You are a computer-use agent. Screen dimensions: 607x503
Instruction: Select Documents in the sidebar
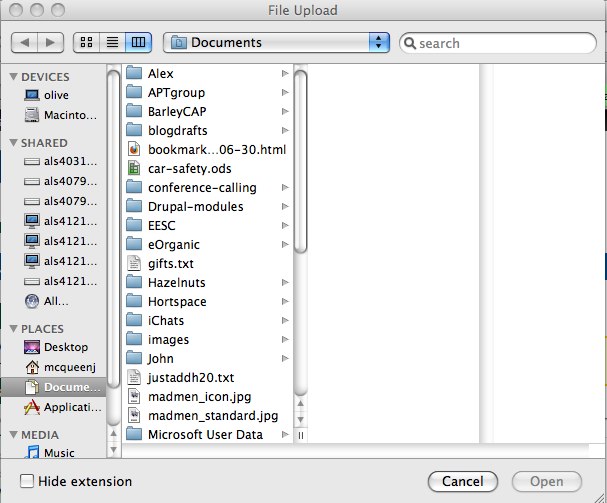coord(53,387)
